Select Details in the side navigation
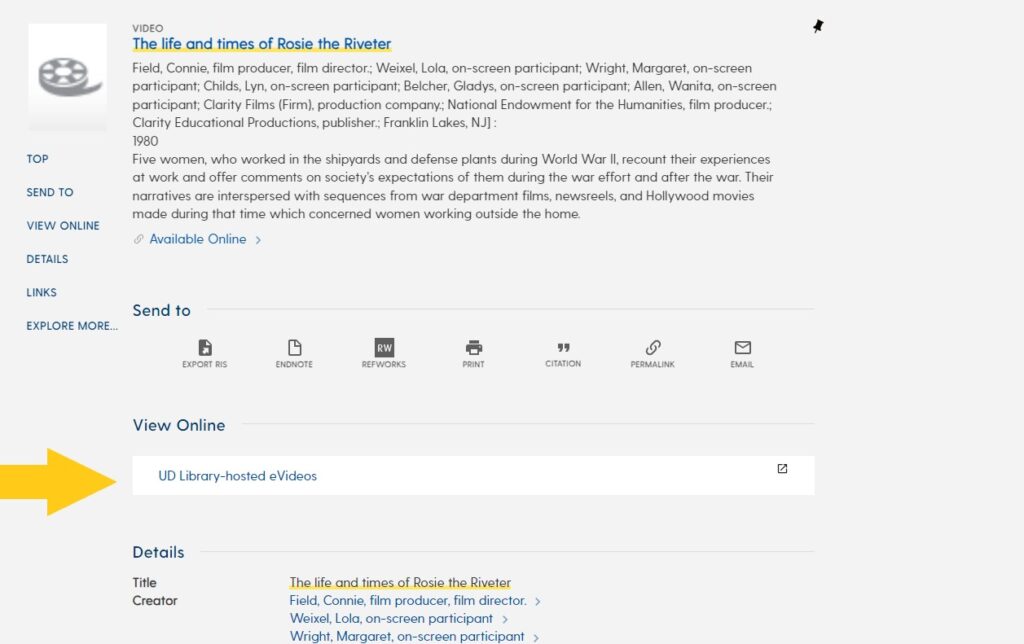Screen dimensions: 1024x644 [x=47, y=259]
